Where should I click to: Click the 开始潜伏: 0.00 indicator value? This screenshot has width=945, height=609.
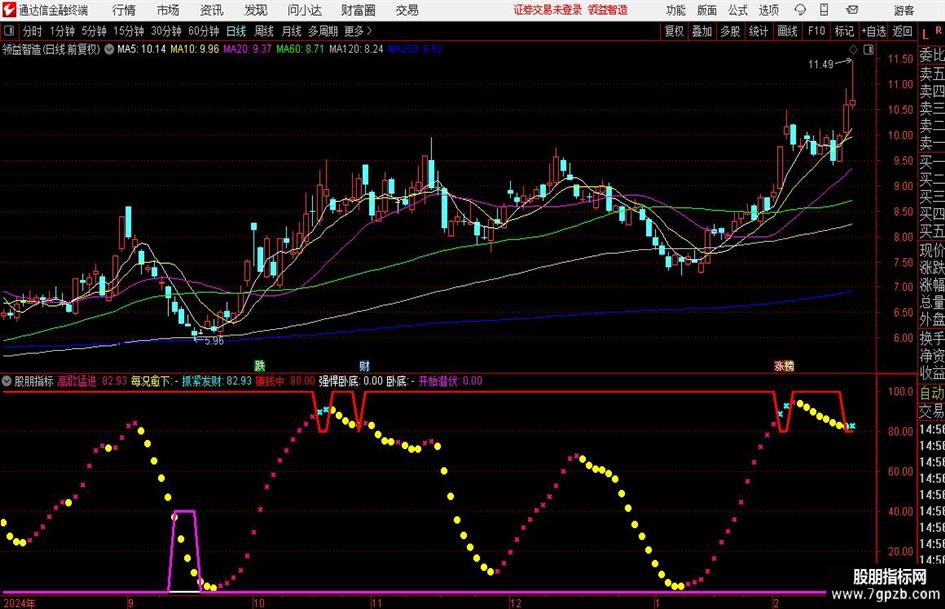point(450,381)
